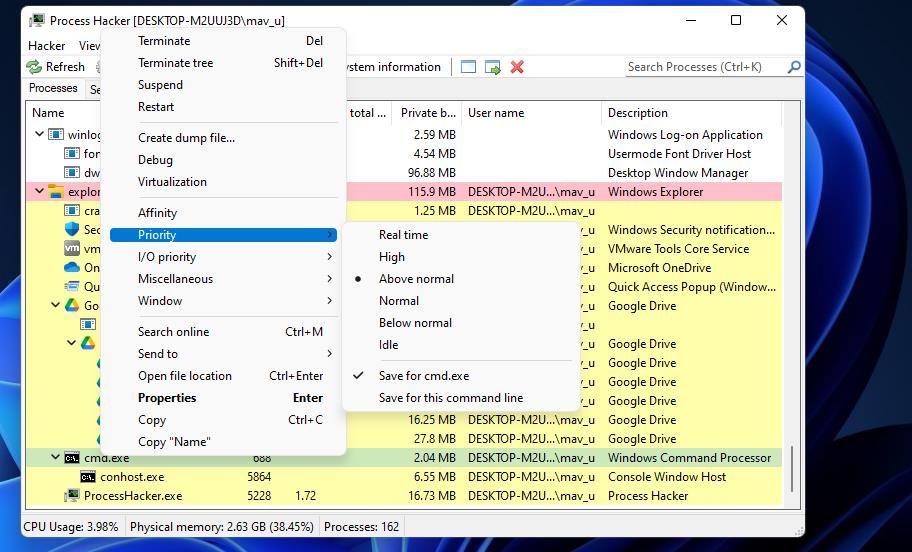Sort by Private bytes column header

428,113
